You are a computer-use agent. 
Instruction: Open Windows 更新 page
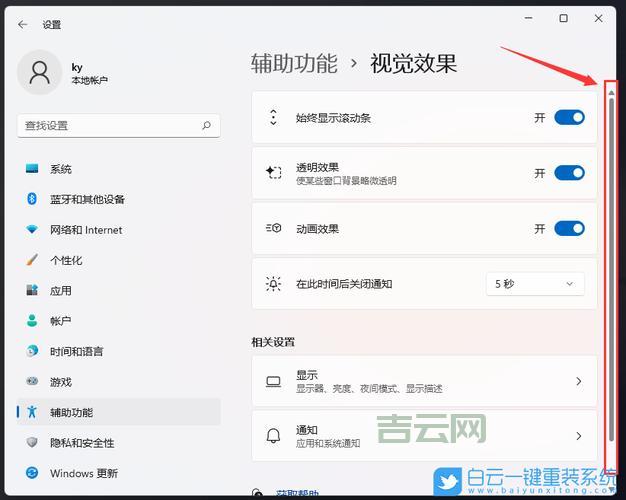tap(119, 473)
